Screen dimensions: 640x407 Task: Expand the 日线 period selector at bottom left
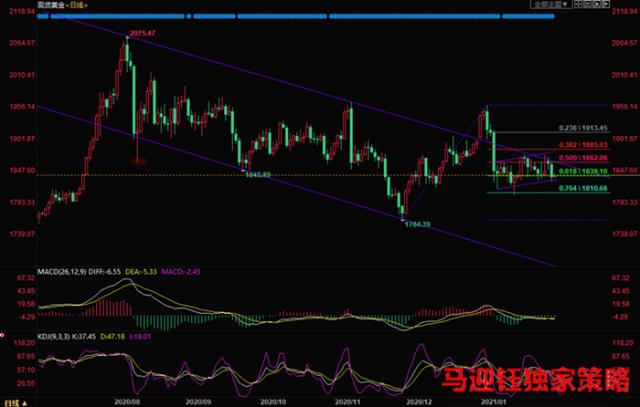pos(15,403)
